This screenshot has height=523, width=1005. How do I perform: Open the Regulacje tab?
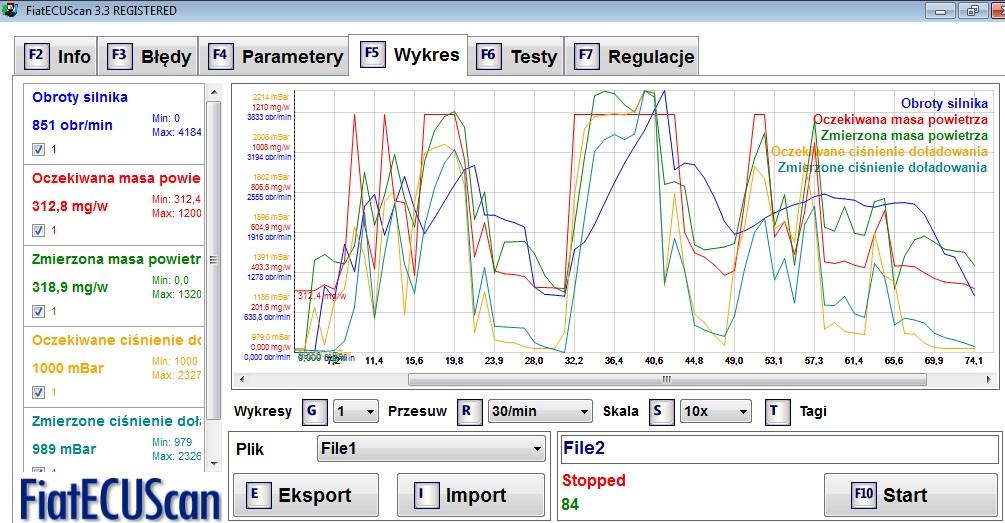click(x=631, y=56)
